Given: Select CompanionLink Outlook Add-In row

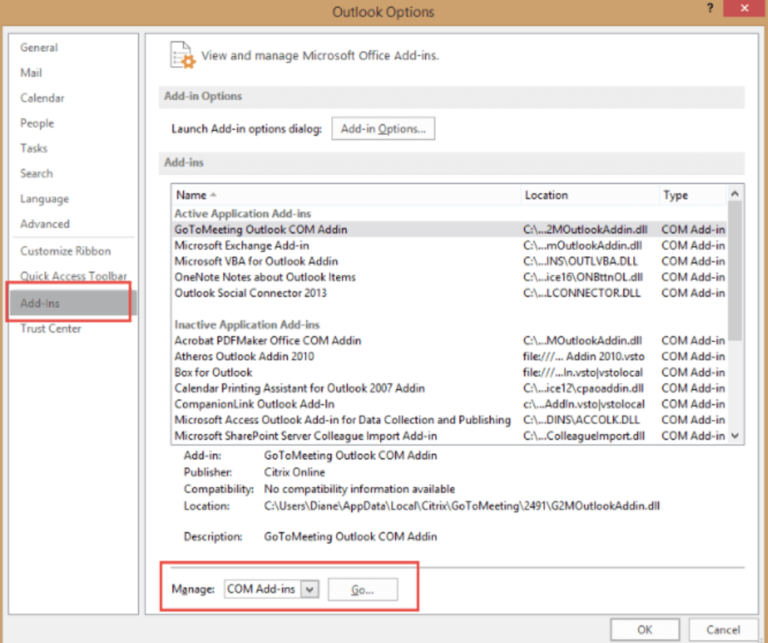Looking at the screenshot, I should (449, 404).
